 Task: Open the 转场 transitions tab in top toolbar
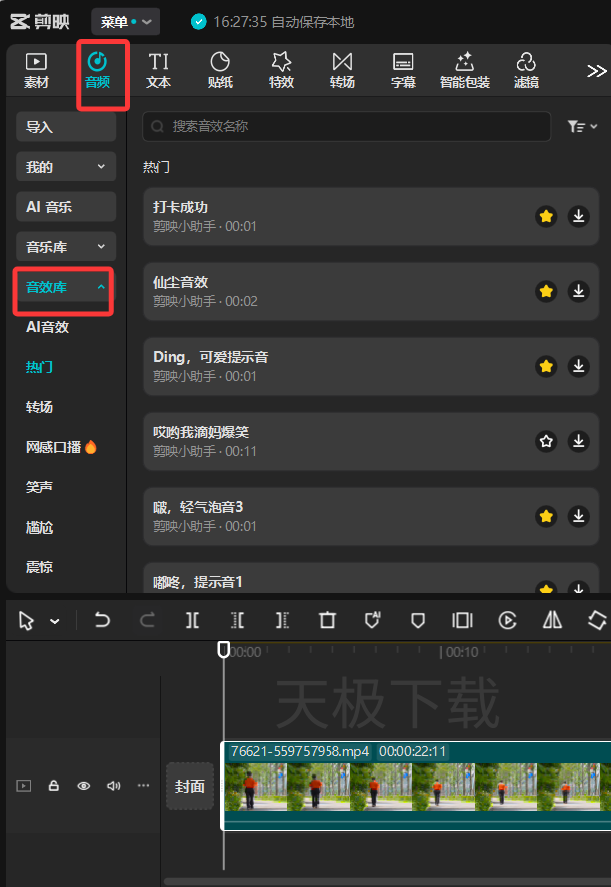pyautogui.click(x=342, y=70)
